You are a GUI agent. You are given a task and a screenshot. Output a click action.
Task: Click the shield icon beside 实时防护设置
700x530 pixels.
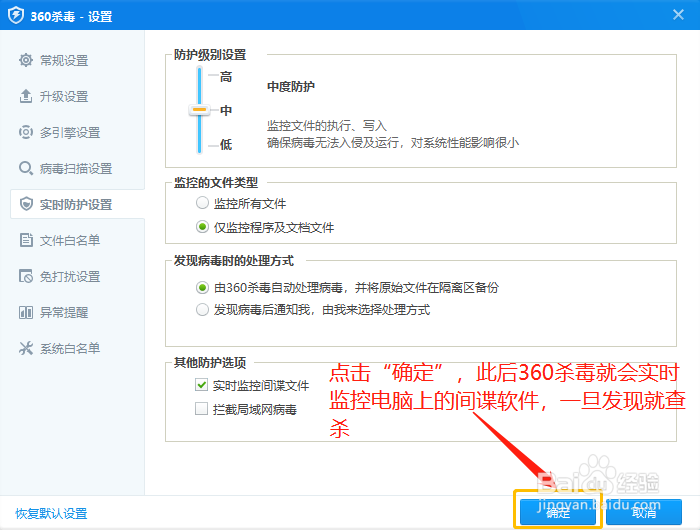click(26, 204)
